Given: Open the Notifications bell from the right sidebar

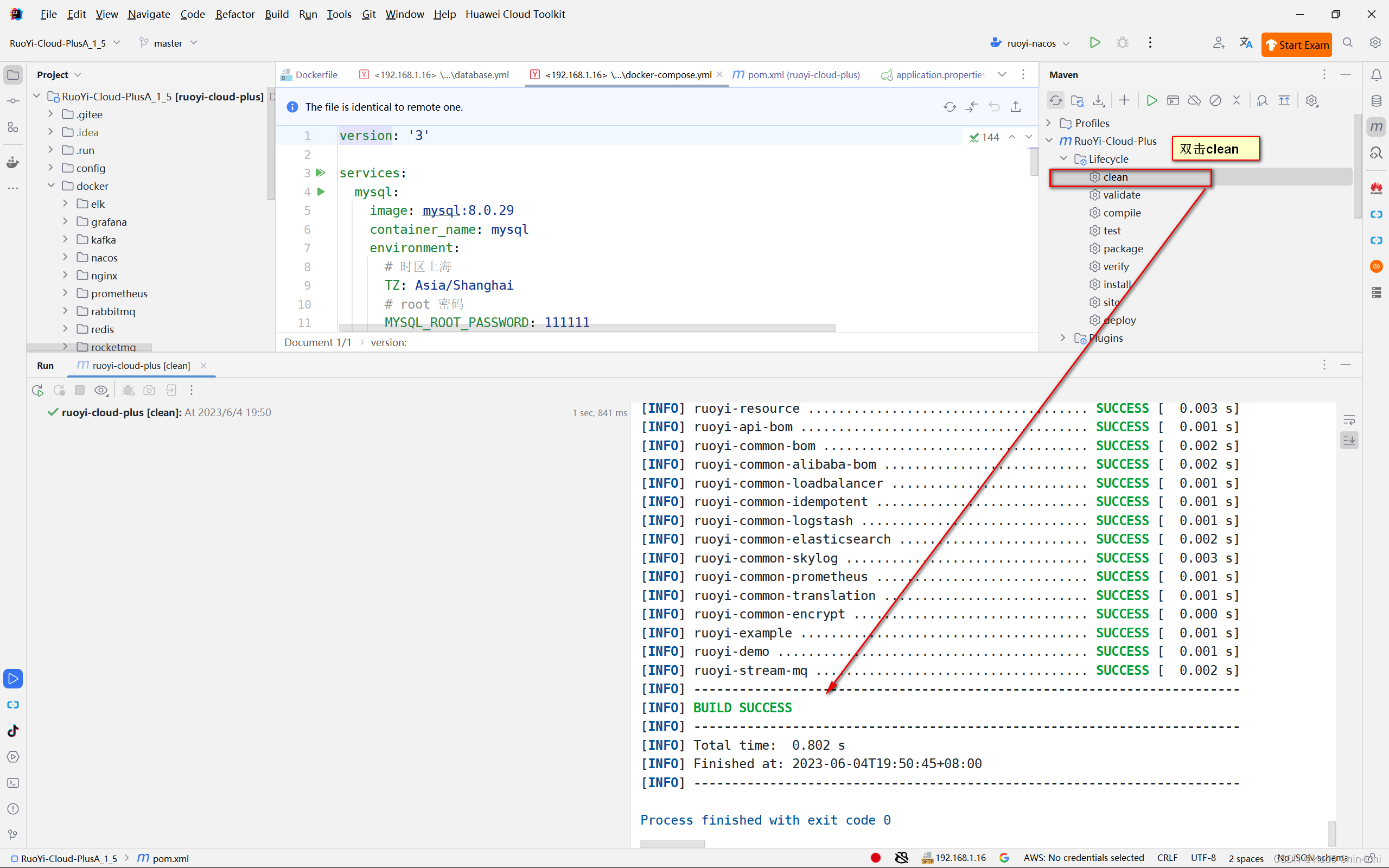Looking at the screenshot, I should (x=1377, y=75).
